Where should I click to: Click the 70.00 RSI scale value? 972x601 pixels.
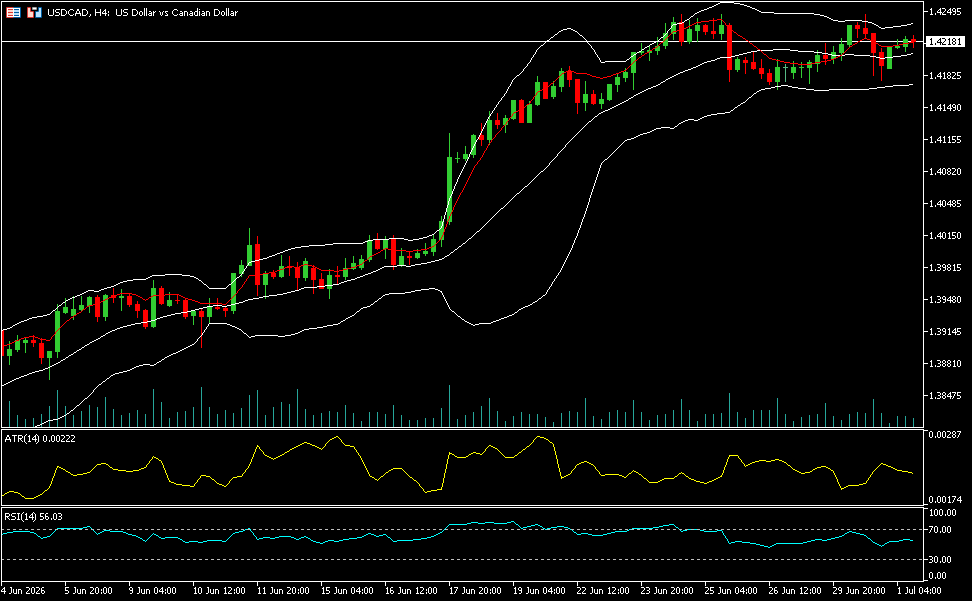click(x=940, y=530)
